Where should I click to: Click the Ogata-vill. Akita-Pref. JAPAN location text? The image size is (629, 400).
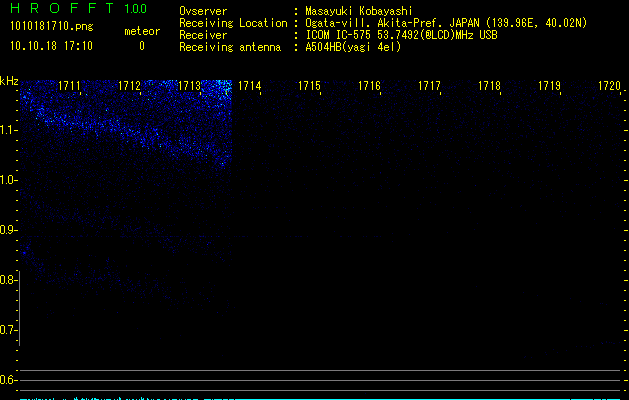pyautogui.click(x=446, y=23)
